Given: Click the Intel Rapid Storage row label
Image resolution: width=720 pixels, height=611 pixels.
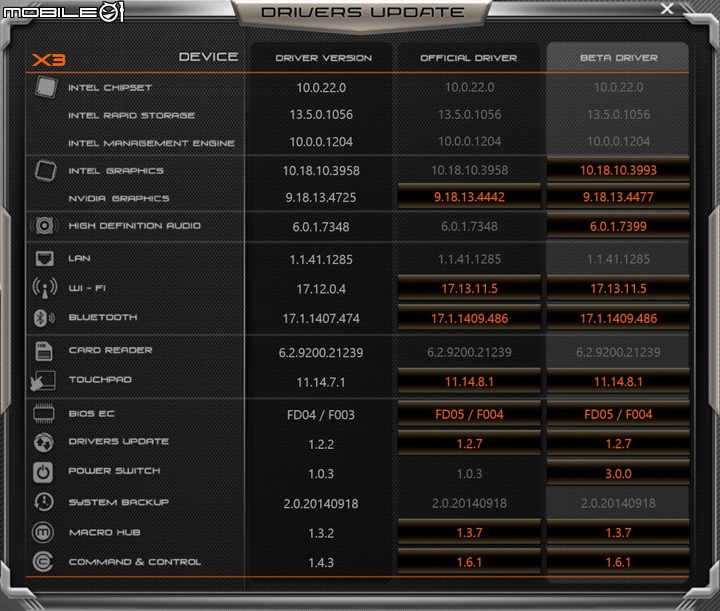Looking at the screenshot, I should coord(131,115).
